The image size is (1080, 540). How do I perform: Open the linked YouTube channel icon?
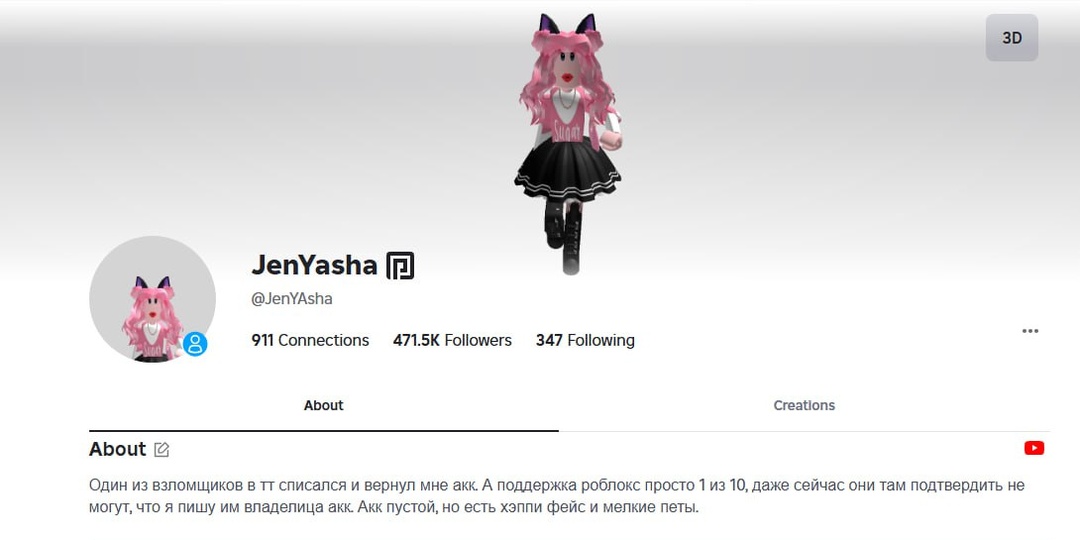point(1034,448)
